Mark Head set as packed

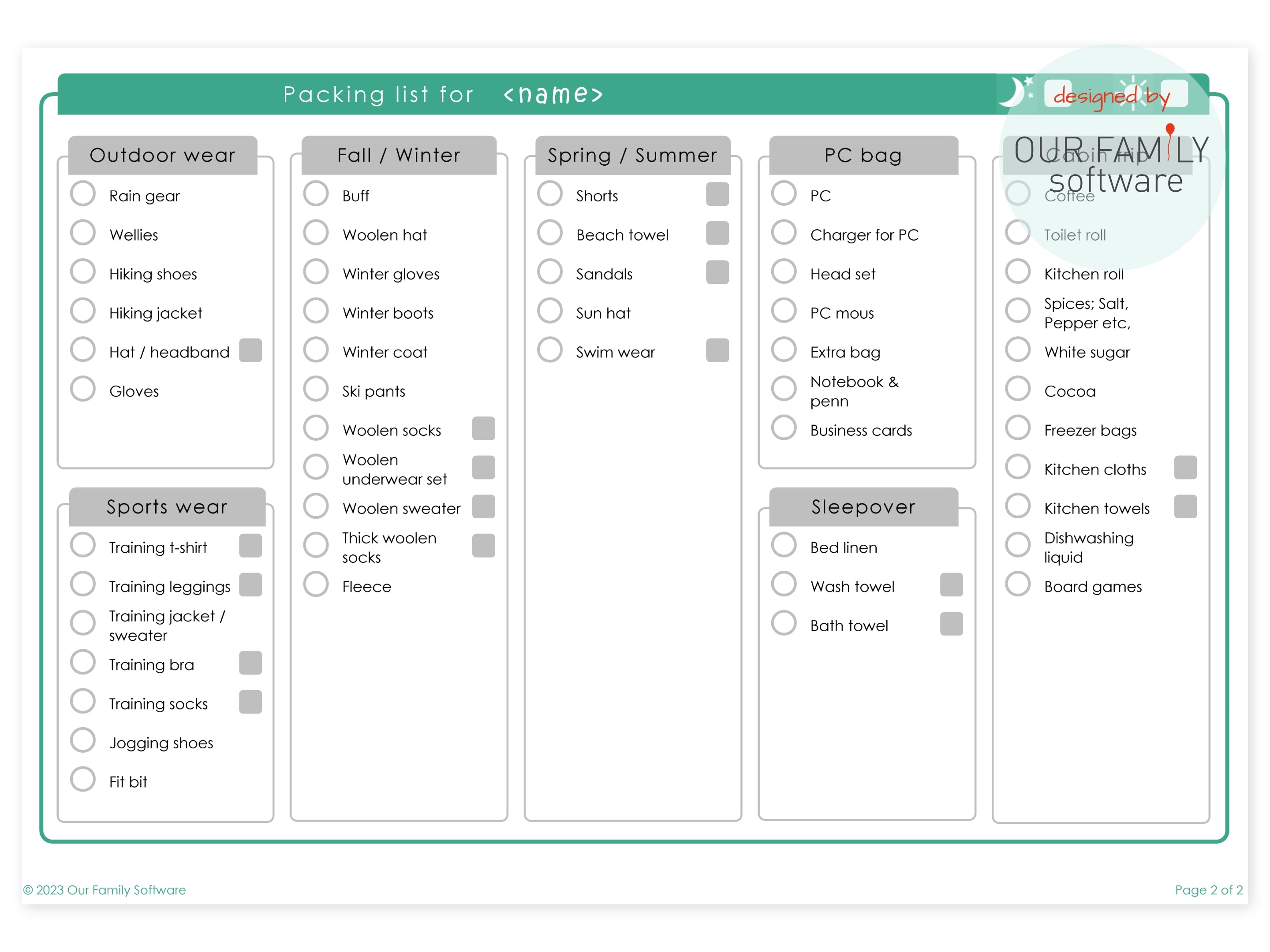coord(784,272)
